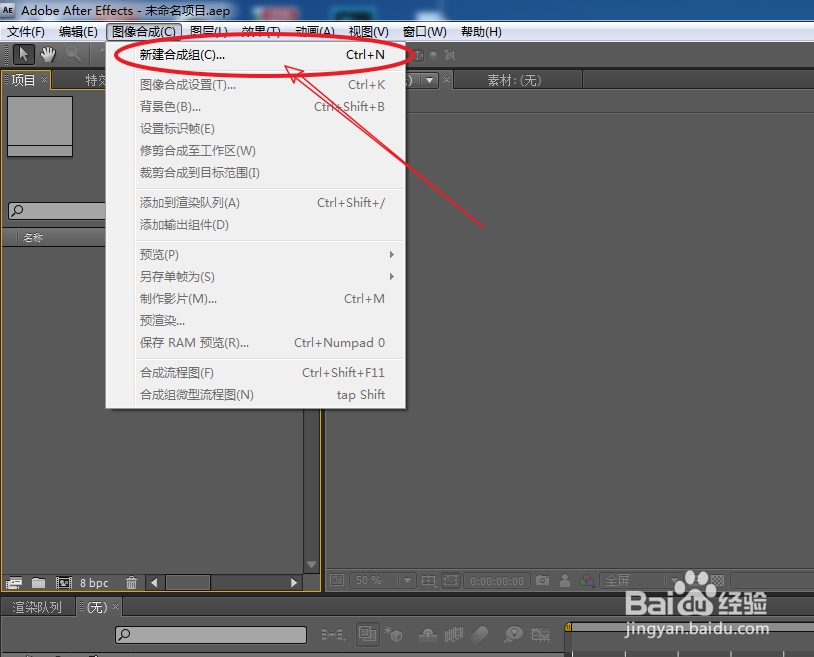814x657 pixels.
Task: Click the RGB channel display icon
Action: 587,580
